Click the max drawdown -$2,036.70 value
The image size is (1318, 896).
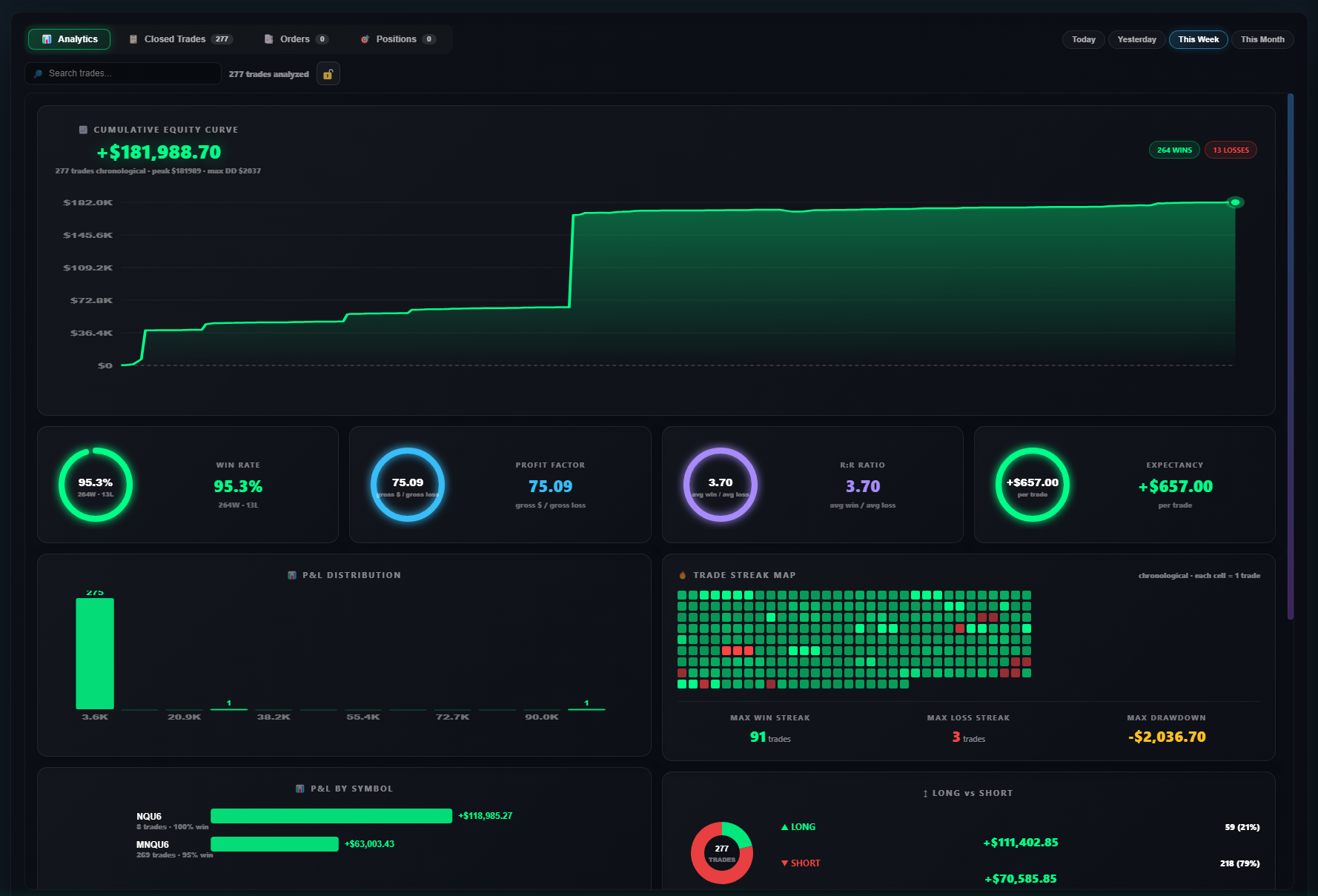tap(1167, 737)
